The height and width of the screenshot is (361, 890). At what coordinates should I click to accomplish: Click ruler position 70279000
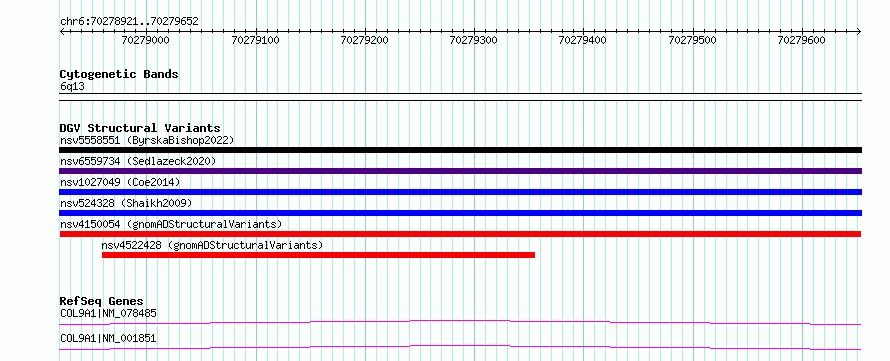pyautogui.click(x=145, y=40)
